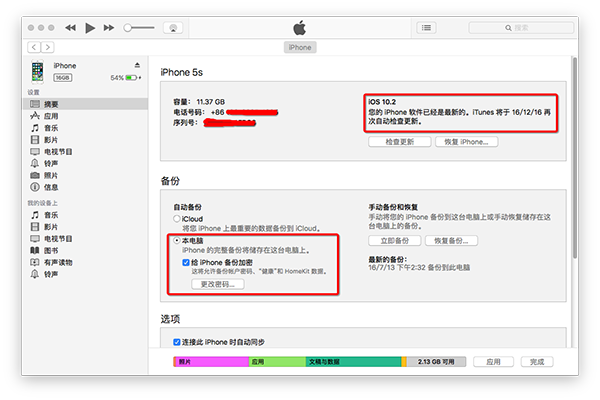Open 信息 in the sidebar
Screen dimensions: 600x400
[x=85, y=187]
